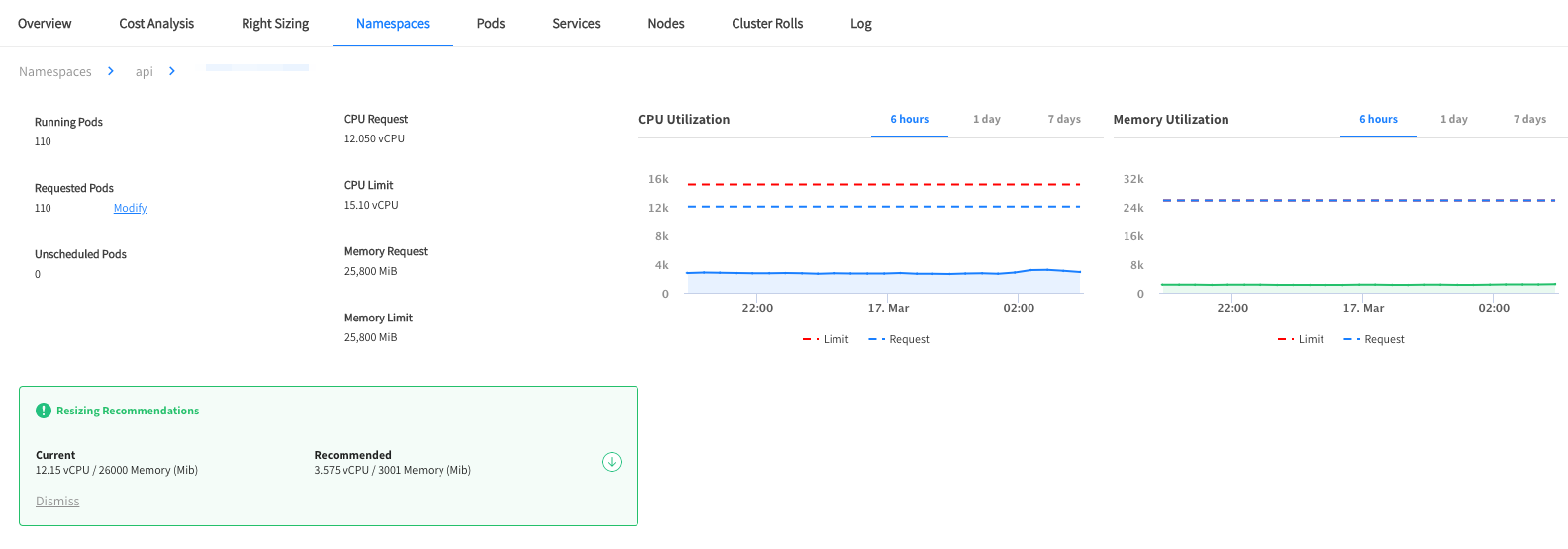This screenshot has width=1568, height=549.
Task: Click the Modify link for Requested Pods
Action: click(x=130, y=208)
